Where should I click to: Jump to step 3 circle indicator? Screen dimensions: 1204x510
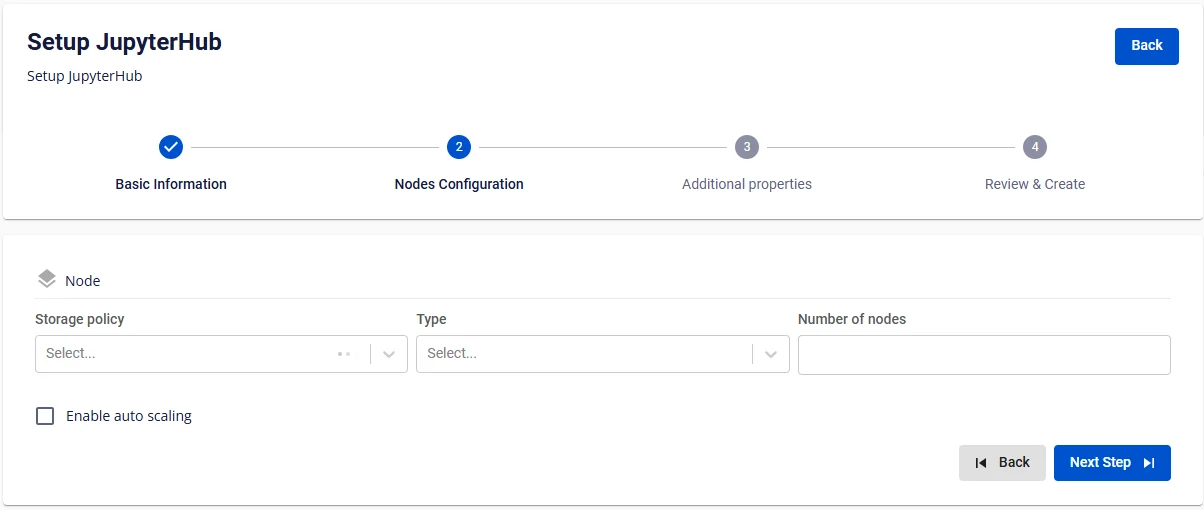pyautogui.click(x=747, y=147)
